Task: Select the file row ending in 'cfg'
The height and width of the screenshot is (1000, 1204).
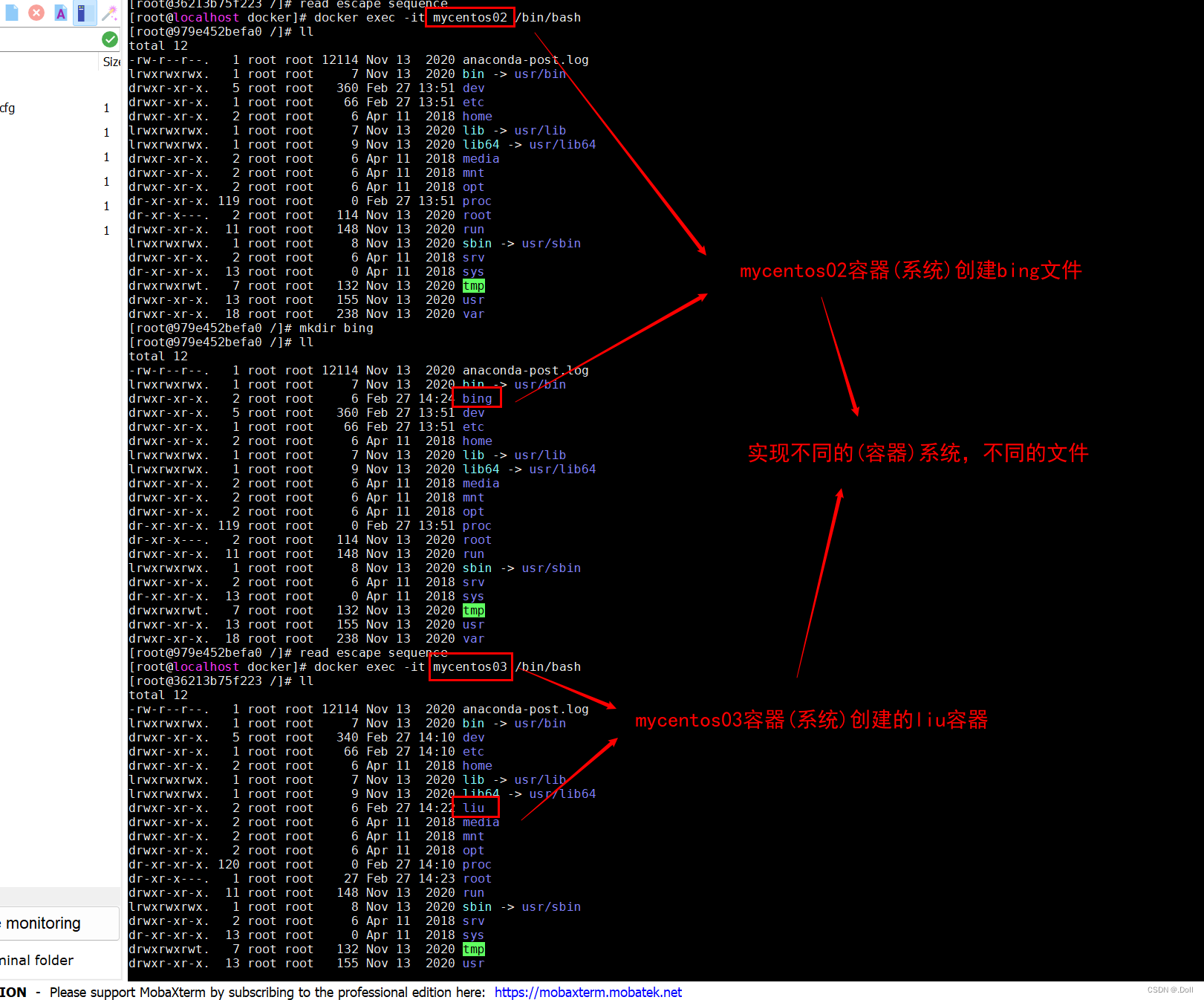Action: point(59,108)
